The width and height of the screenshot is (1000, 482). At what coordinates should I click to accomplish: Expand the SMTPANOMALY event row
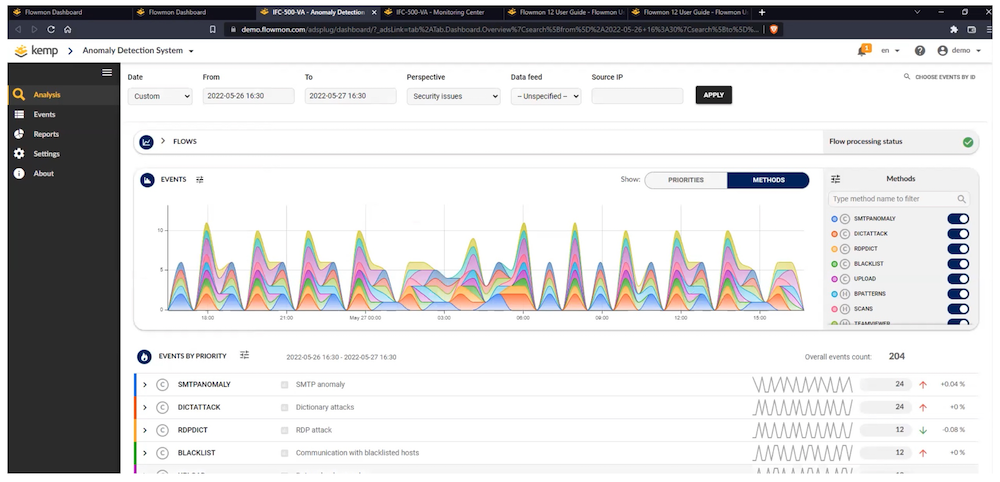tap(145, 384)
